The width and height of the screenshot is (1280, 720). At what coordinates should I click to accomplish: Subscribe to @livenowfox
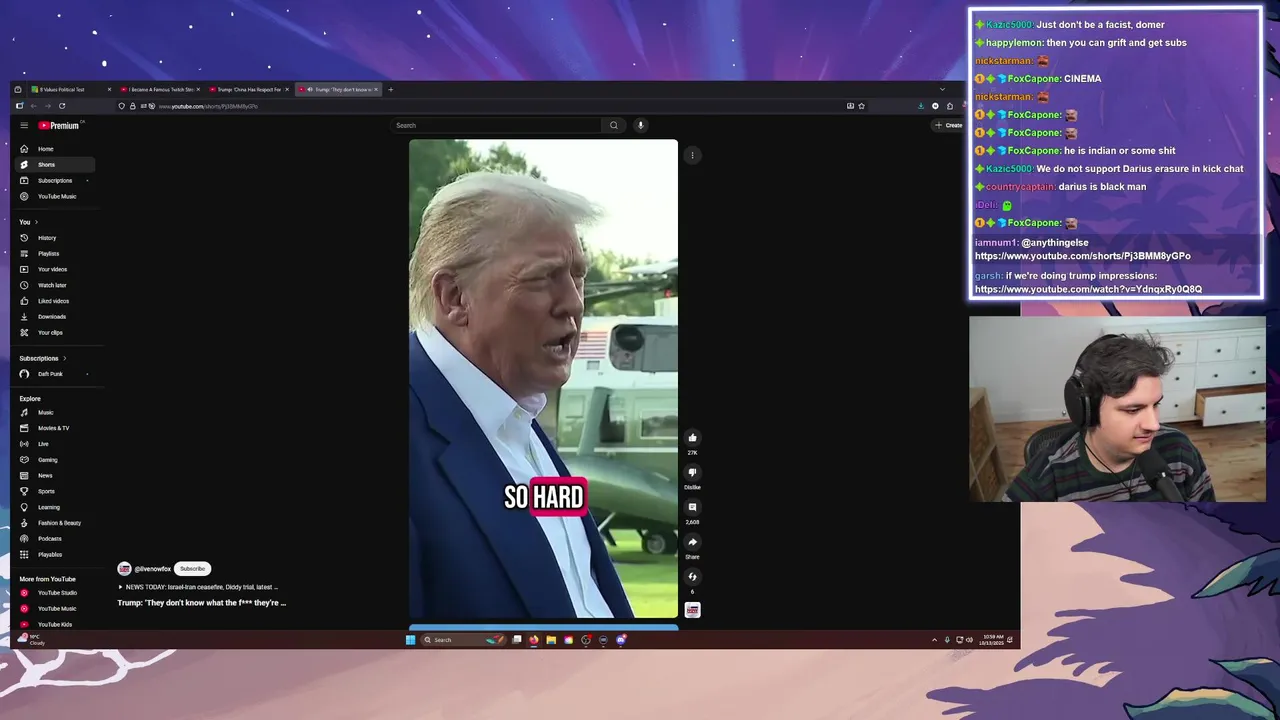tap(192, 569)
